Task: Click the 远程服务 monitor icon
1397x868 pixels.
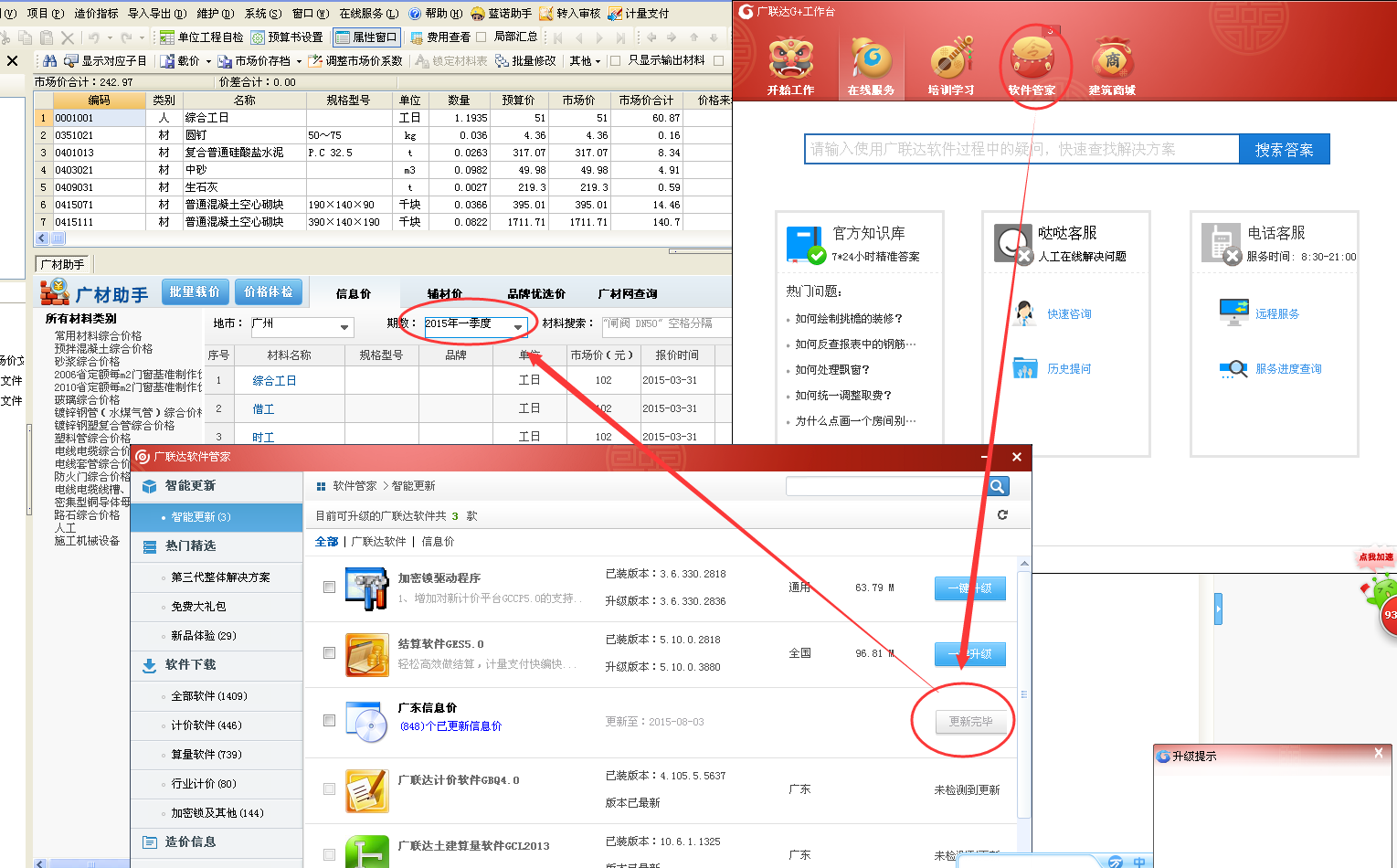Action: click(1233, 312)
